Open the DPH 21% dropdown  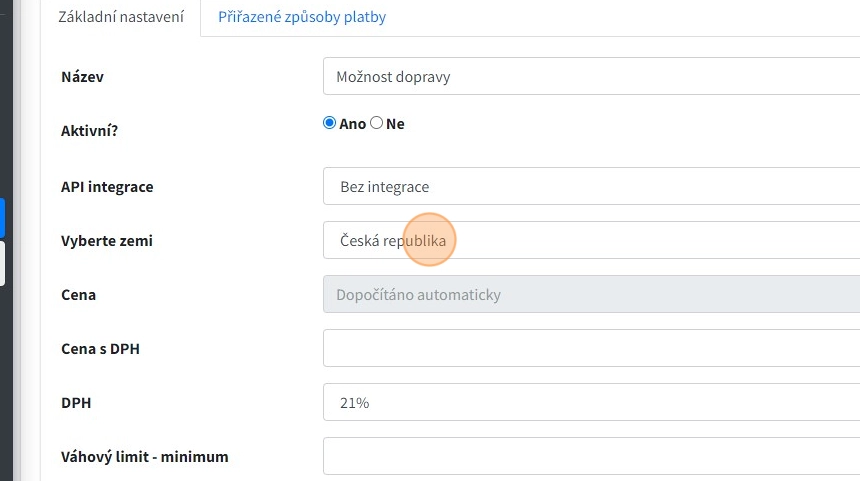pyautogui.click(x=590, y=403)
